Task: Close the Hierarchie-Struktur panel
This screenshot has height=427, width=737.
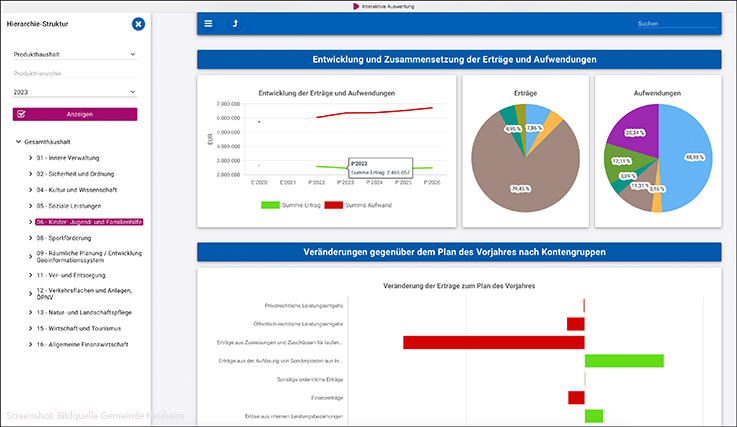Action: click(x=138, y=23)
